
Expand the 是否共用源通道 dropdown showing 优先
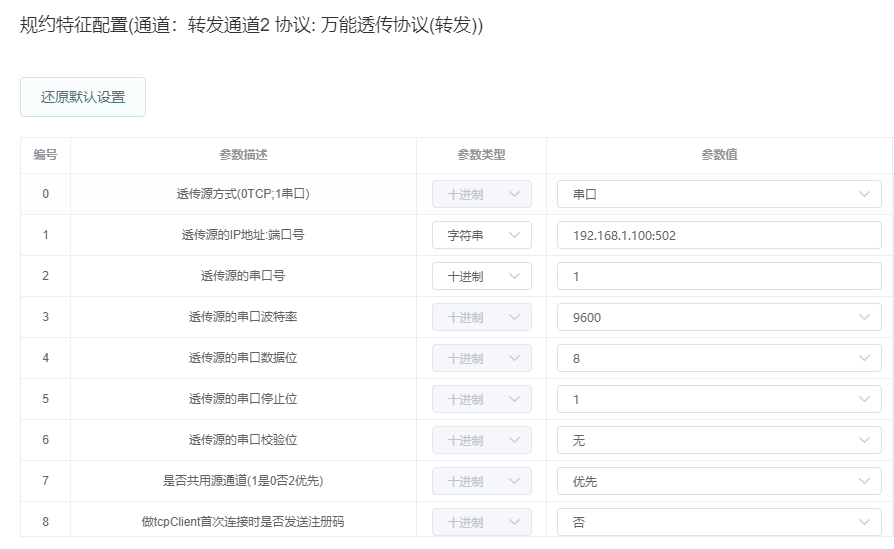coord(719,481)
